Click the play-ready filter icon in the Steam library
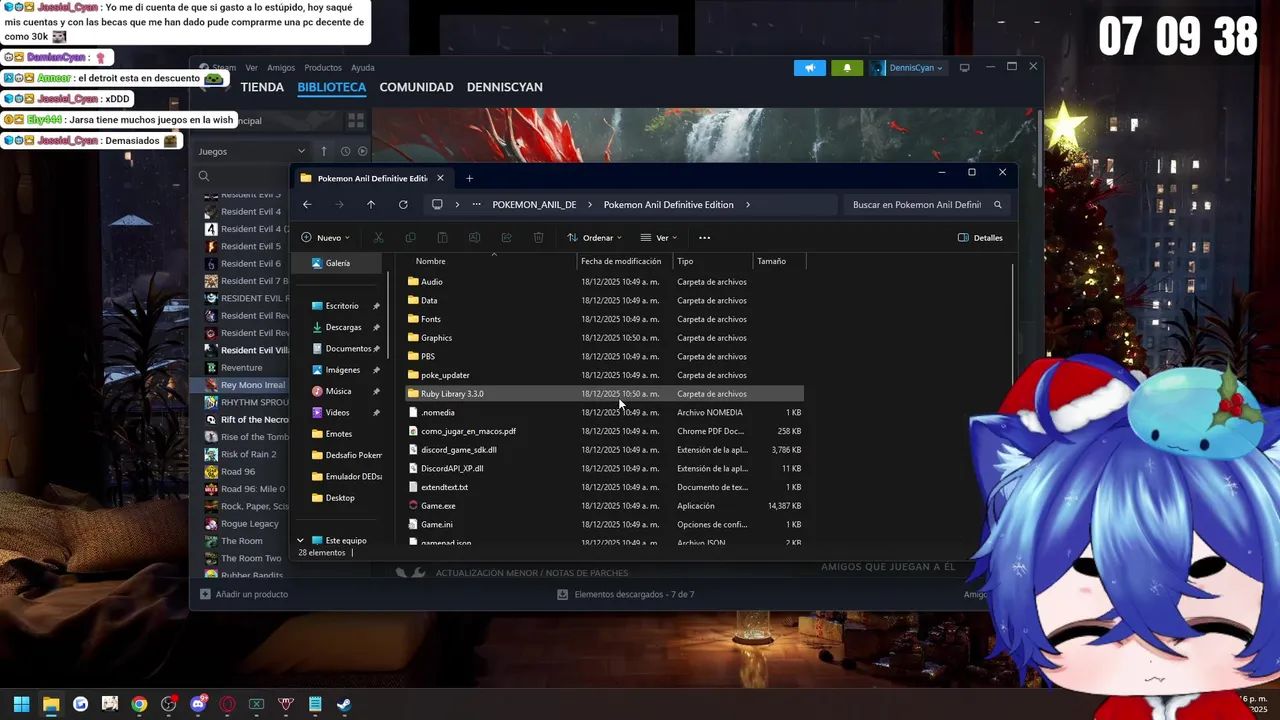The width and height of the screenshot is (1280, 720). click(362, 151)
